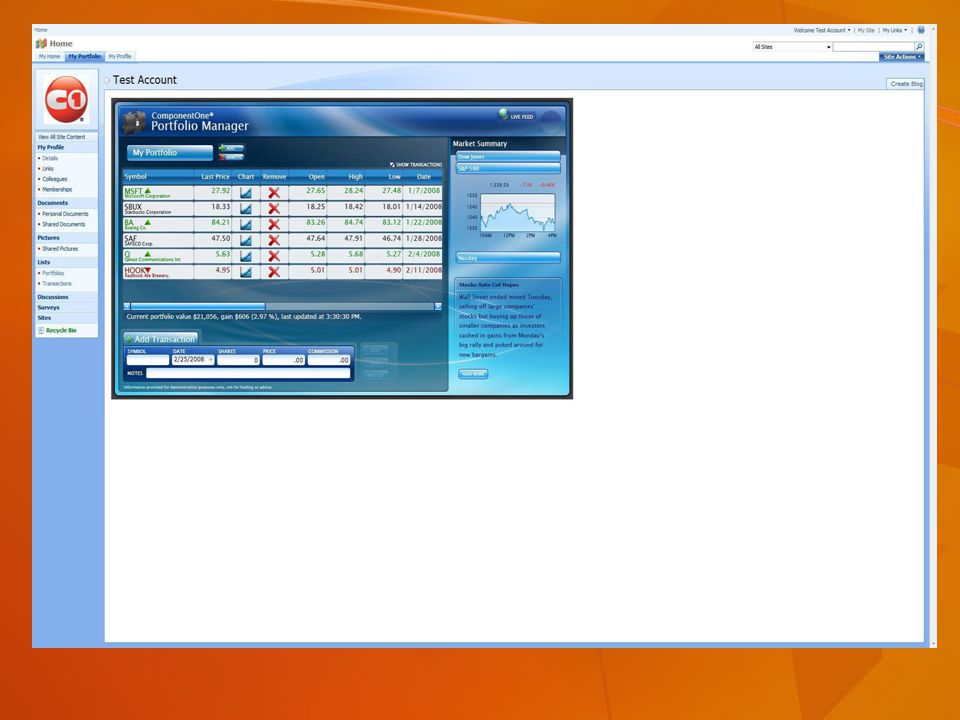Open the Transactions list link
The width and height of the screenshot is (960, 720).
tap(57, 284)
